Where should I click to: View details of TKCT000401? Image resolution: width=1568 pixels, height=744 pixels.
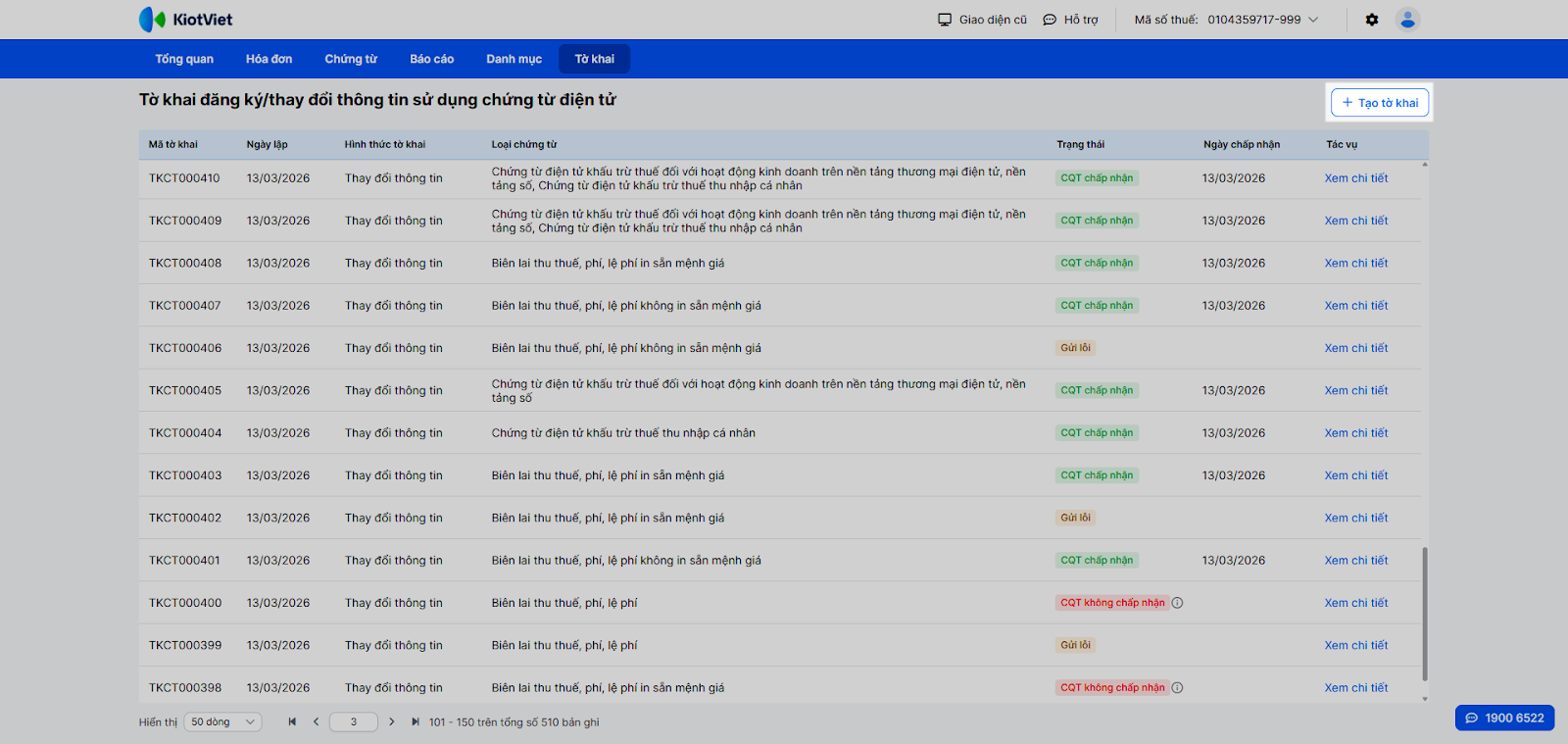(1356, 561)
